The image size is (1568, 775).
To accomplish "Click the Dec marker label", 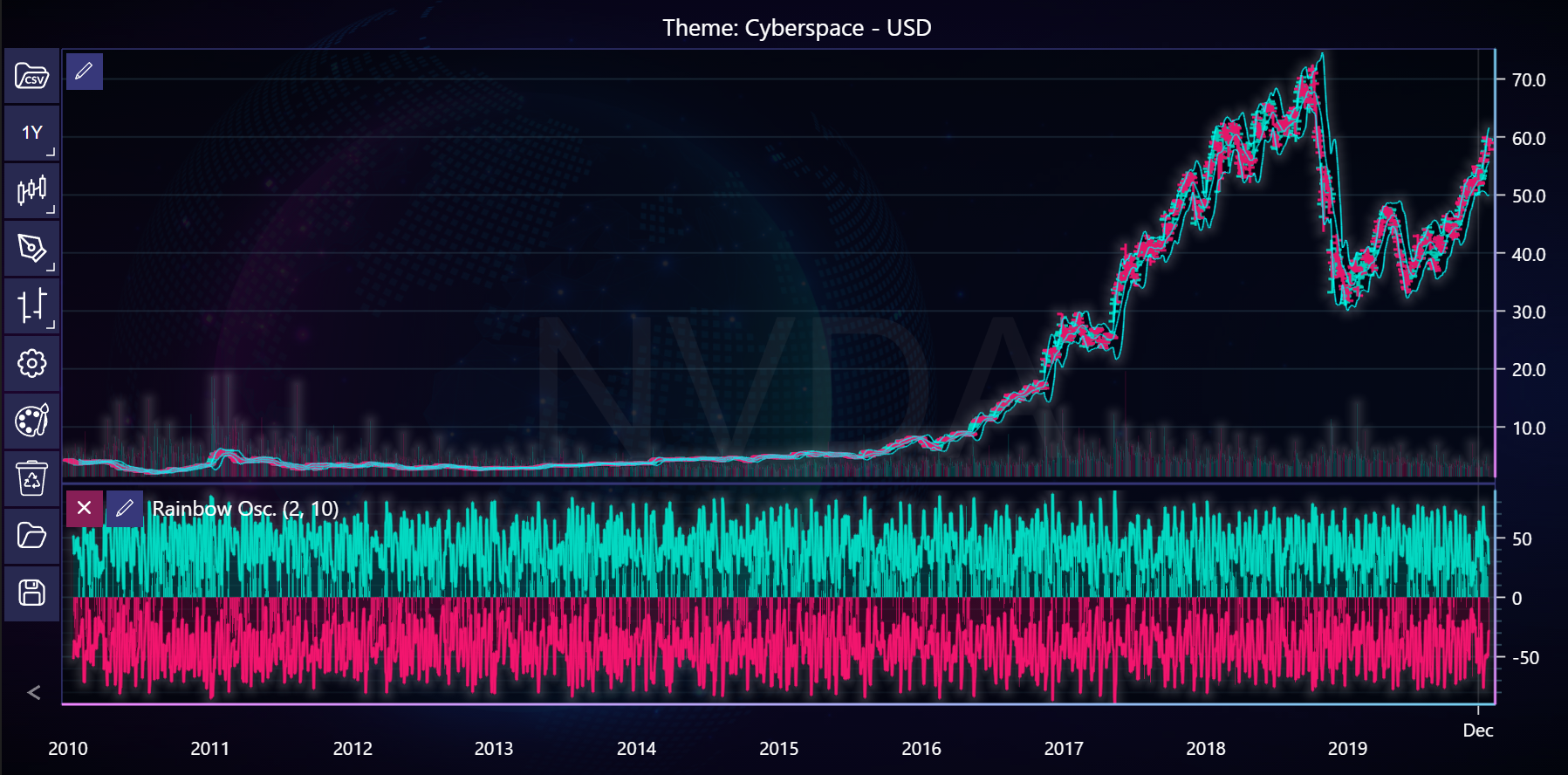I will coord(1478,730).
